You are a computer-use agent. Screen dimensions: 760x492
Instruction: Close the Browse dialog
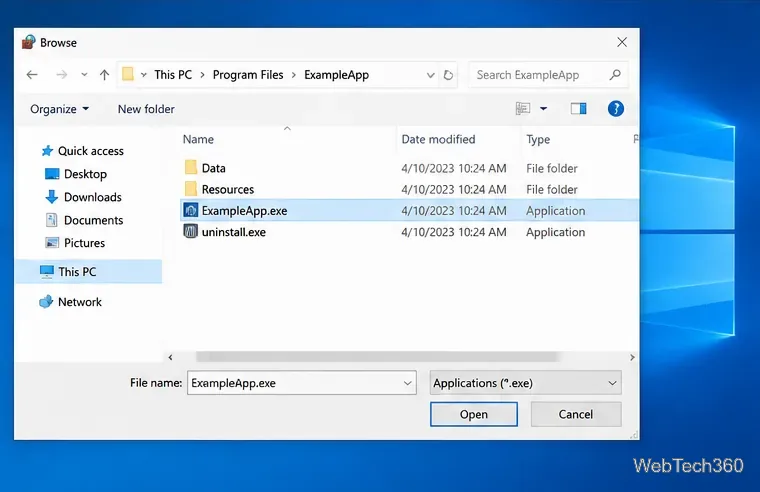pos(622,42)
